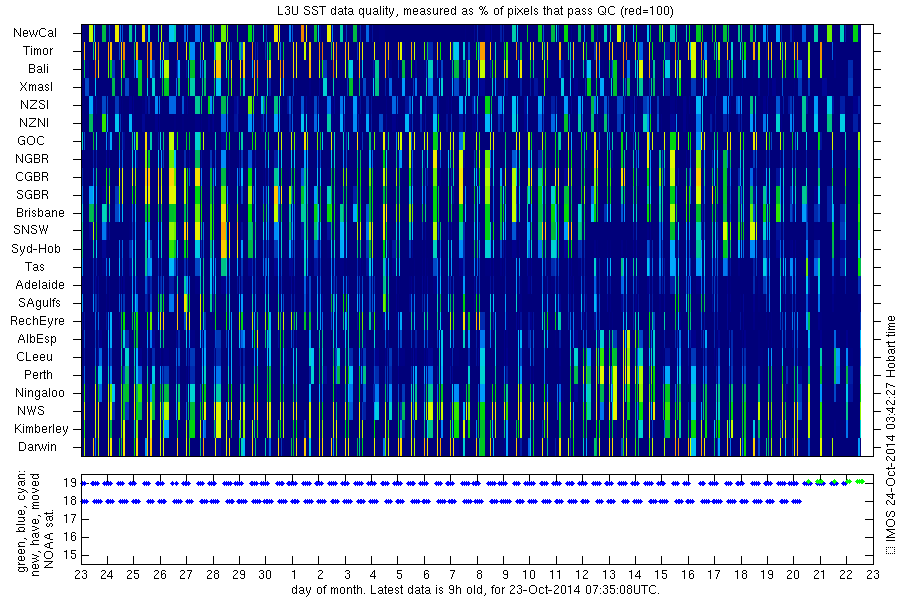Click NOAA satellite 16 tick on y-axis
Image resolution: width=900 pixels, height=600 pixels.
tap(70, 537)
